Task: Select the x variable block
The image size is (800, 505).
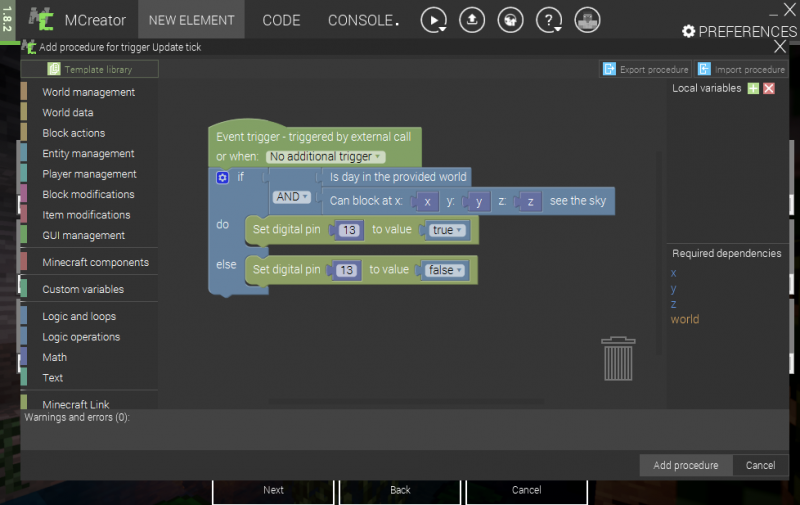Action: click(x=426, y=201)
